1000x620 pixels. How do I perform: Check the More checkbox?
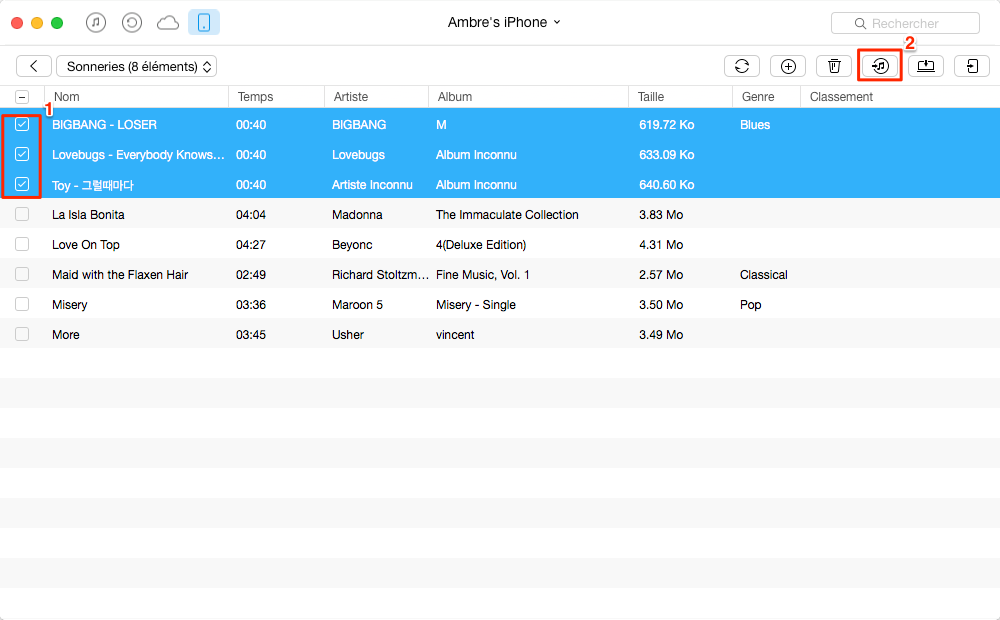pos(22,334)
